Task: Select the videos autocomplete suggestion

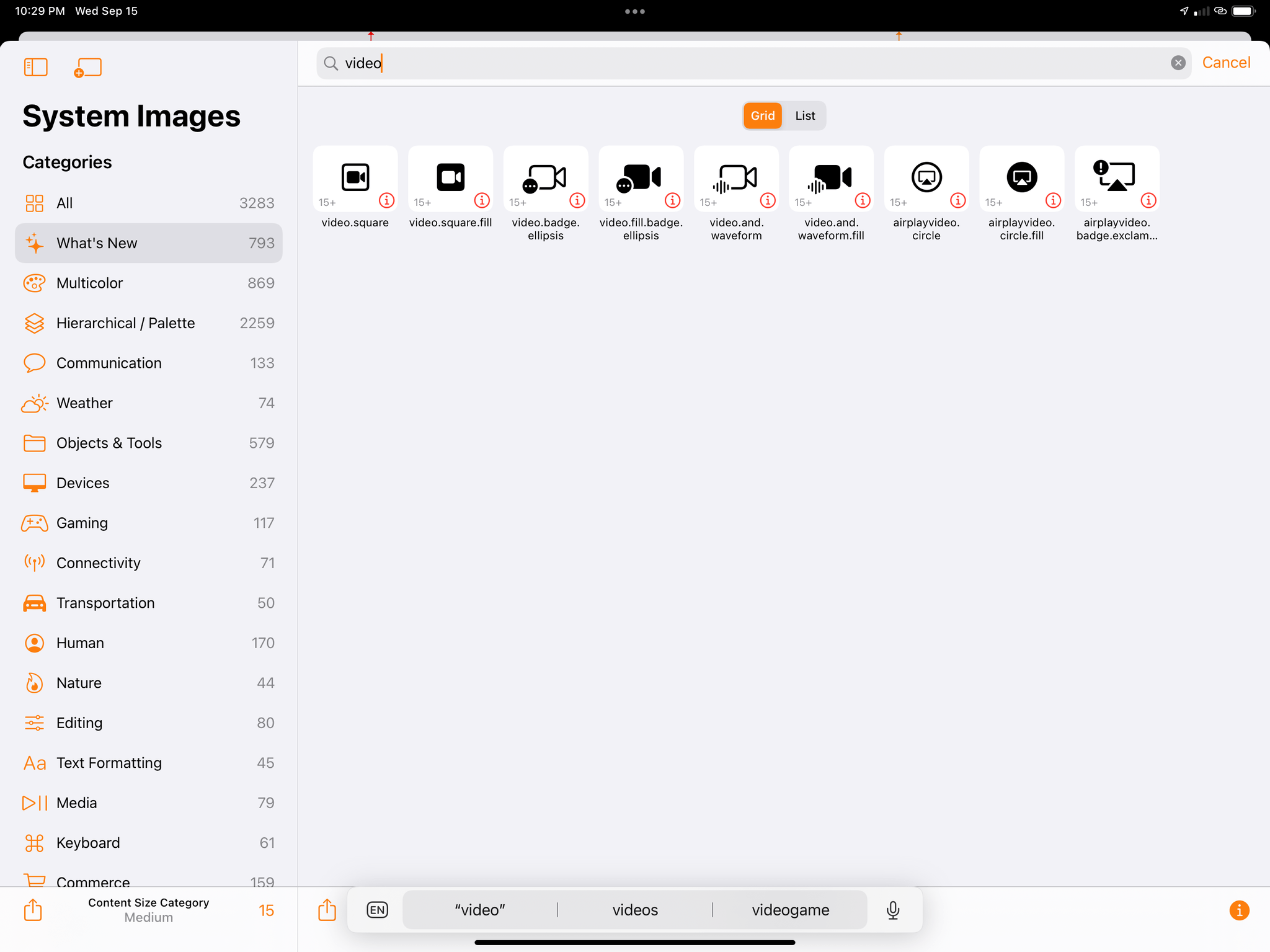Action: point(634,909)
